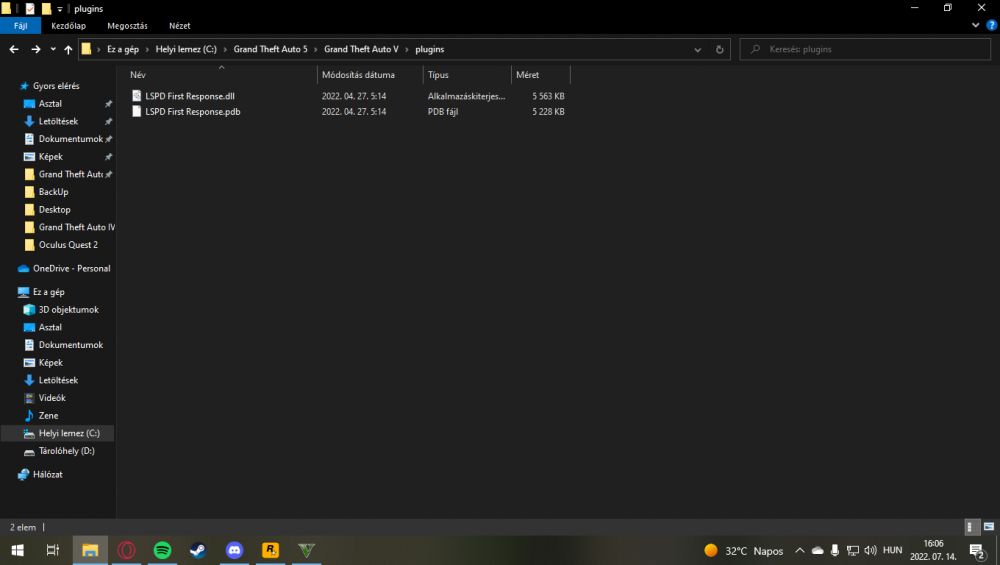Click File Explorer taskbar icon

[x=90, y=550]
